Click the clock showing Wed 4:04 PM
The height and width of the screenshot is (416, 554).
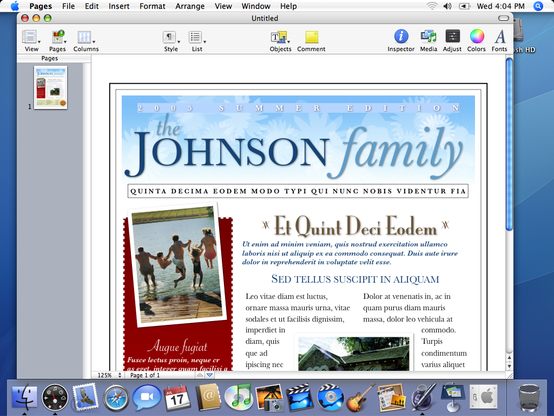(501, 6)
